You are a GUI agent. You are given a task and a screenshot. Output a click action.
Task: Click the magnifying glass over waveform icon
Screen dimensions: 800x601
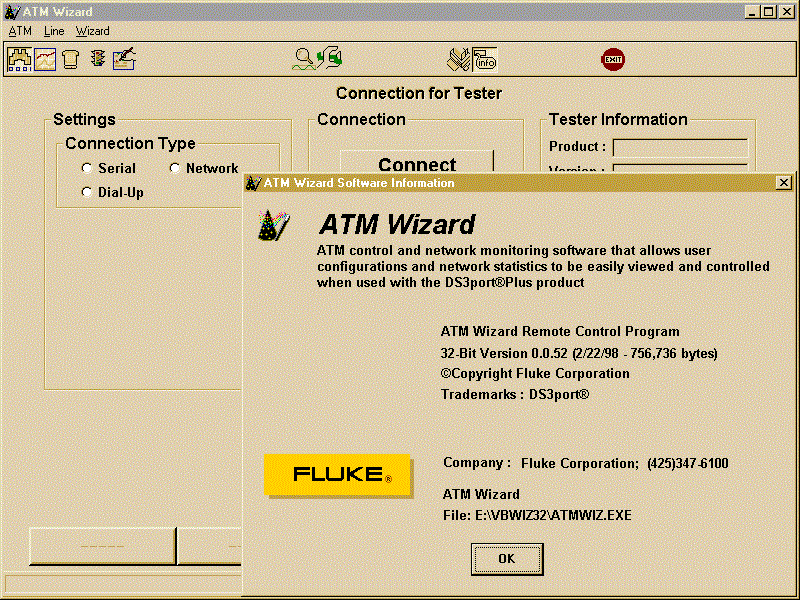(x=303, y=59)
